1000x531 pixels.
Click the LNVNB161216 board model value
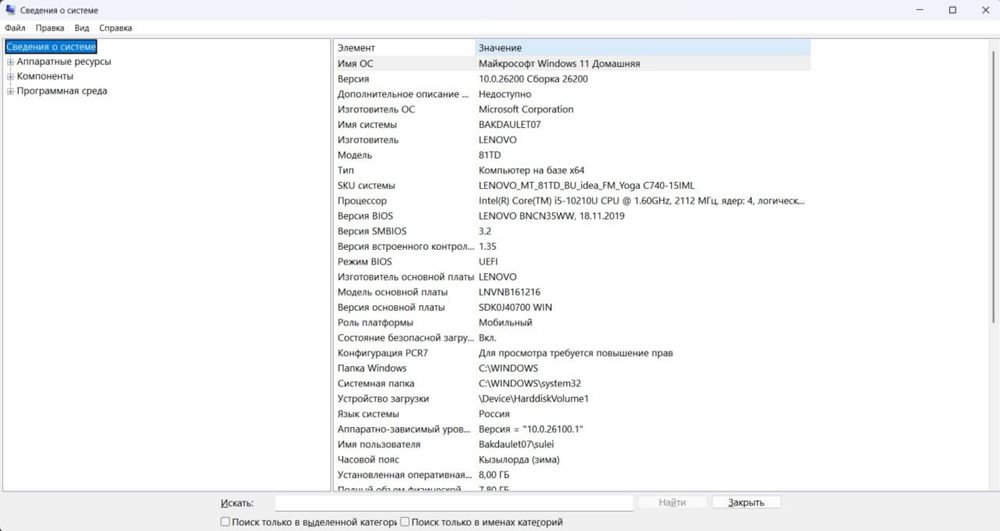510,293
